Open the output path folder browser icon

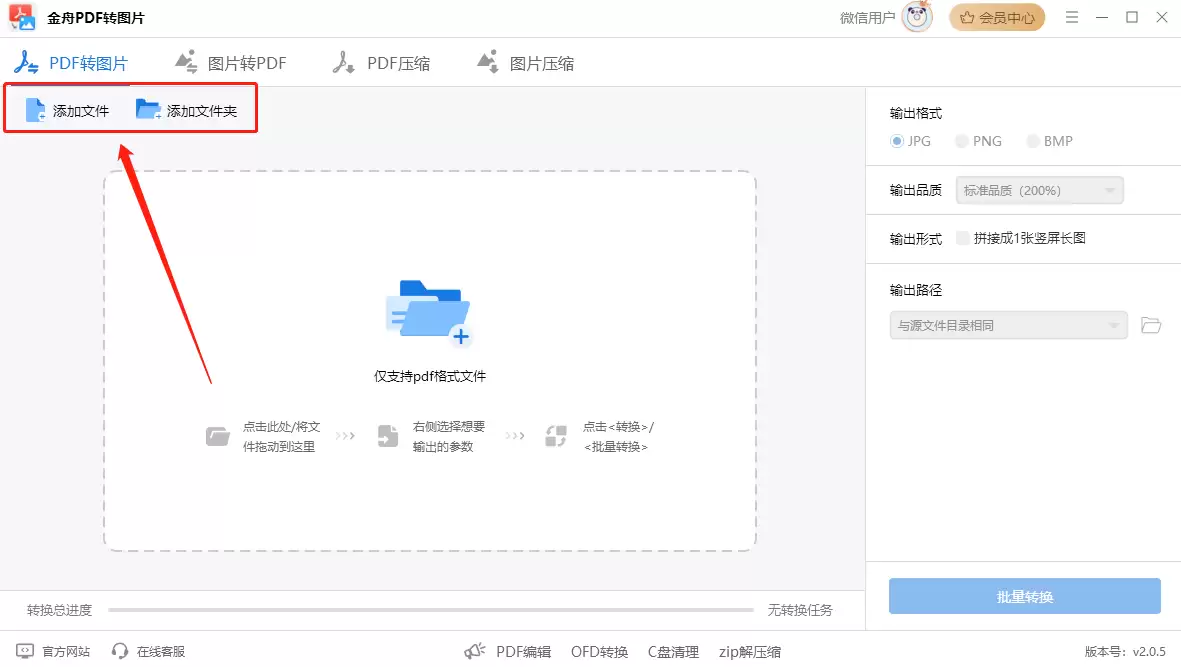point(1151,325)
